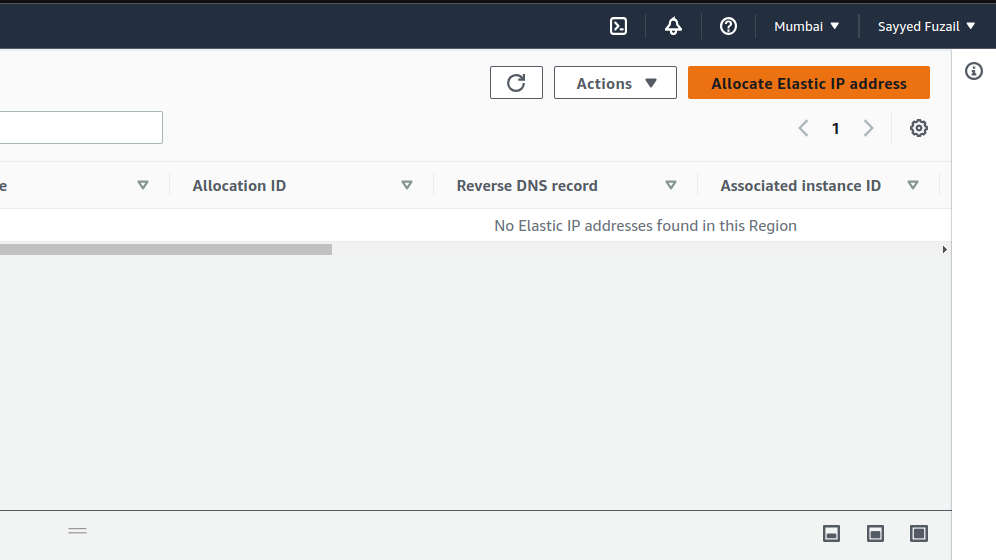The image size is (996, 560).
Task: Click Allocate Elastic IP address button
Action: coord(808,83)
